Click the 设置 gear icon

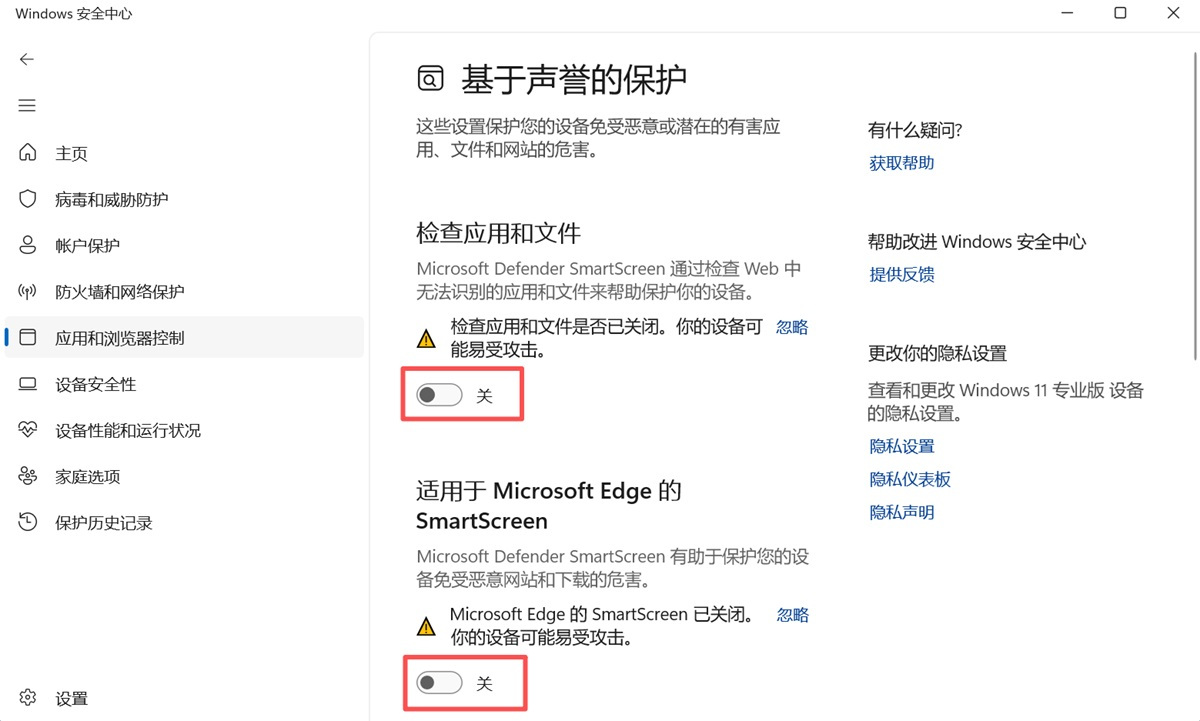[28, 698]
